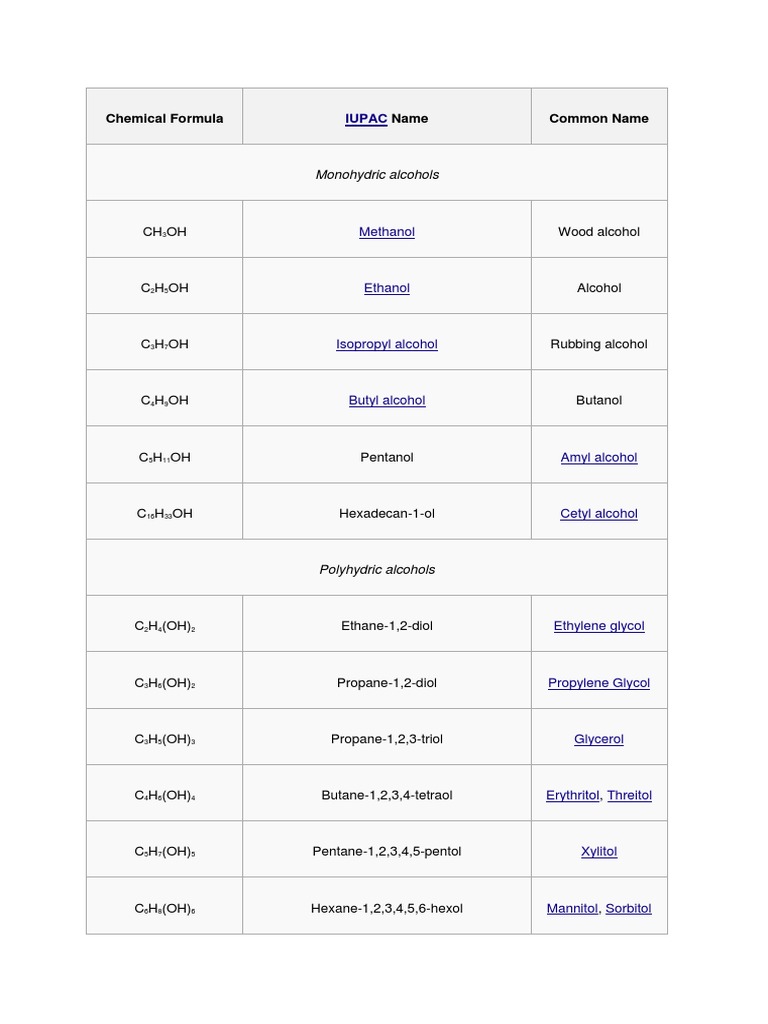The width and height of the screenshot is (768, 1024).
Task: Open the IUPAC link in header
Action: [x=366, y=118]
